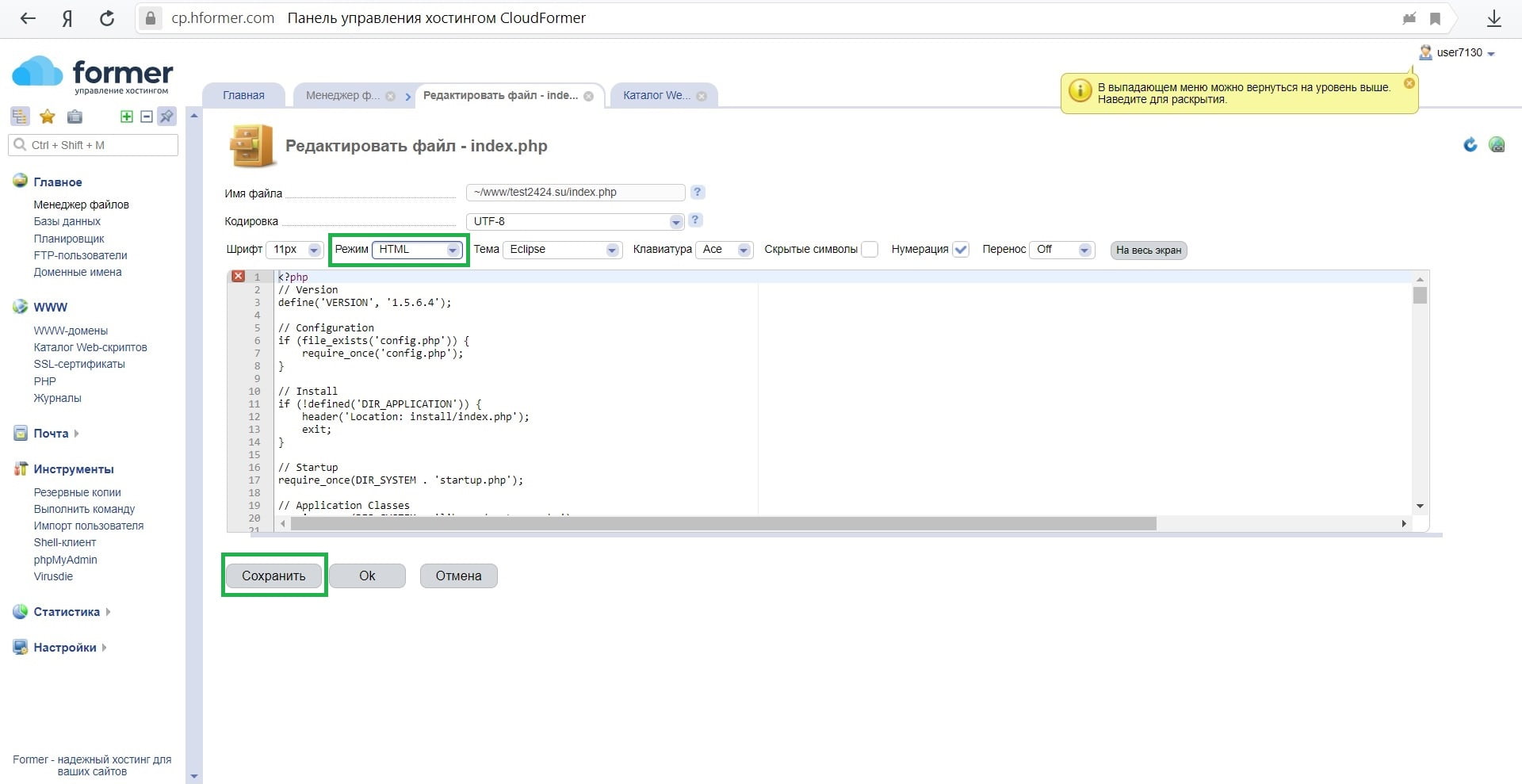Screen dimensions: 1522x784
Task: Close the Каталог We... tab
Action: click(702, 96)
